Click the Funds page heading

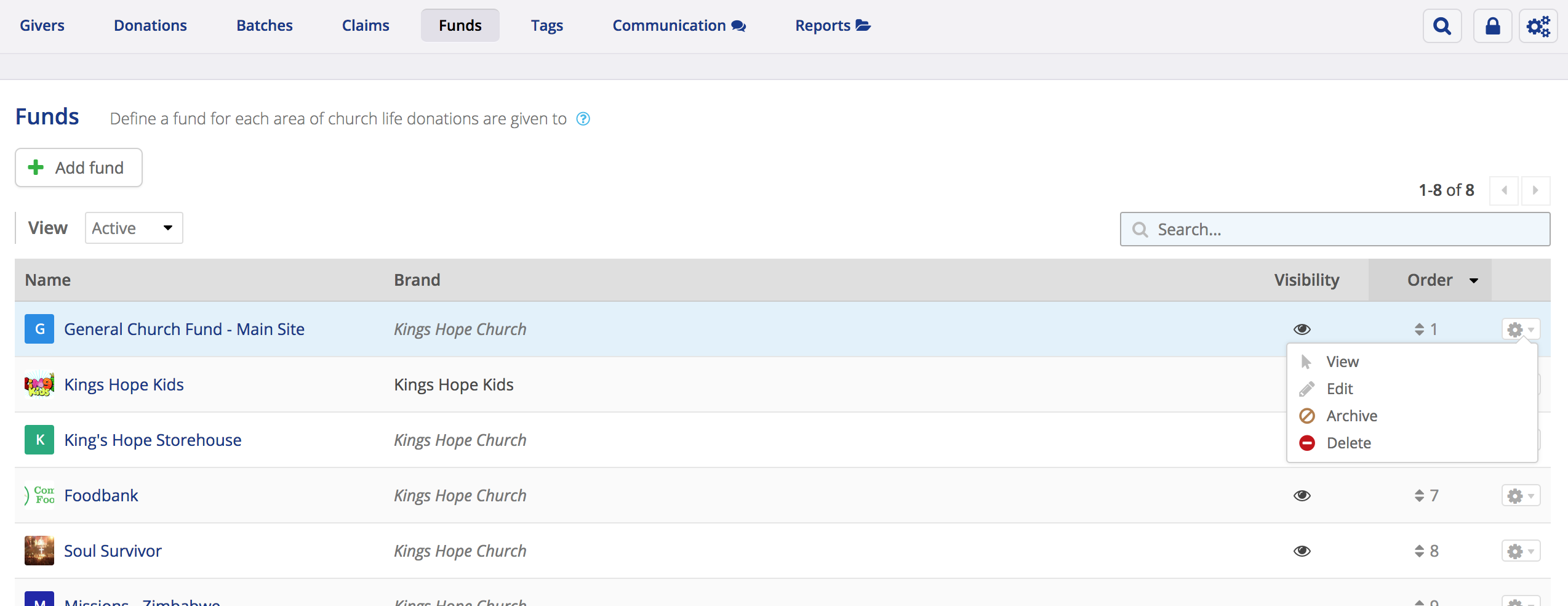pyautogui.click(x=47, y=117)
